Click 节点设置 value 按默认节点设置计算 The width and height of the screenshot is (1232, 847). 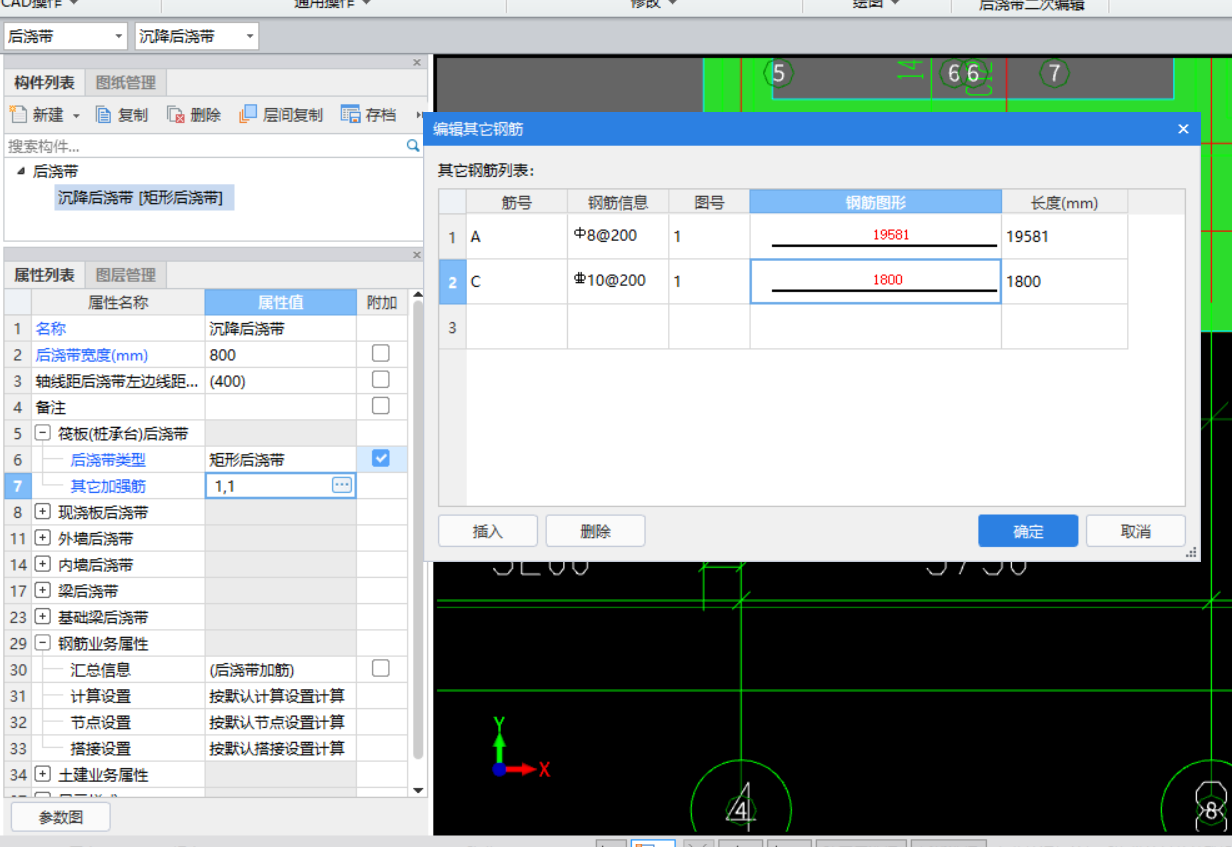pos(280,721)
